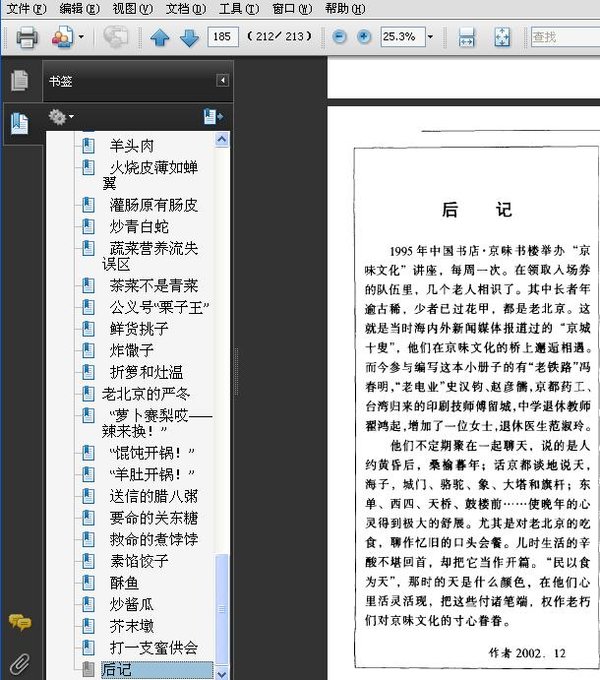Open the Bookmarks panel icon in sidebar
Image resolution: width=600 pixels, height=680 pixels.
point(20,124)
